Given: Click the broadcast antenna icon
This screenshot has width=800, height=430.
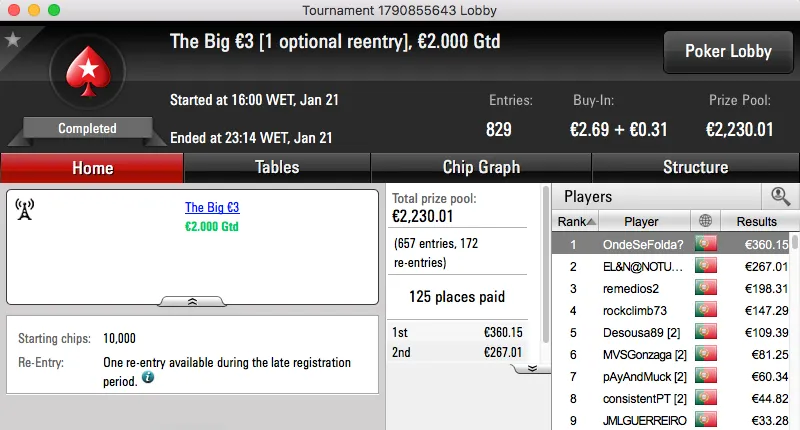Looking at the screenshot, I should click(x=25, y=209).
